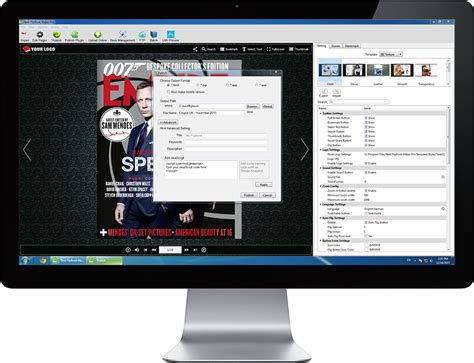Viewport: 474px width, 363px height.
Task: Open Chrome from the taskbar
Action: tap(43, 260)
